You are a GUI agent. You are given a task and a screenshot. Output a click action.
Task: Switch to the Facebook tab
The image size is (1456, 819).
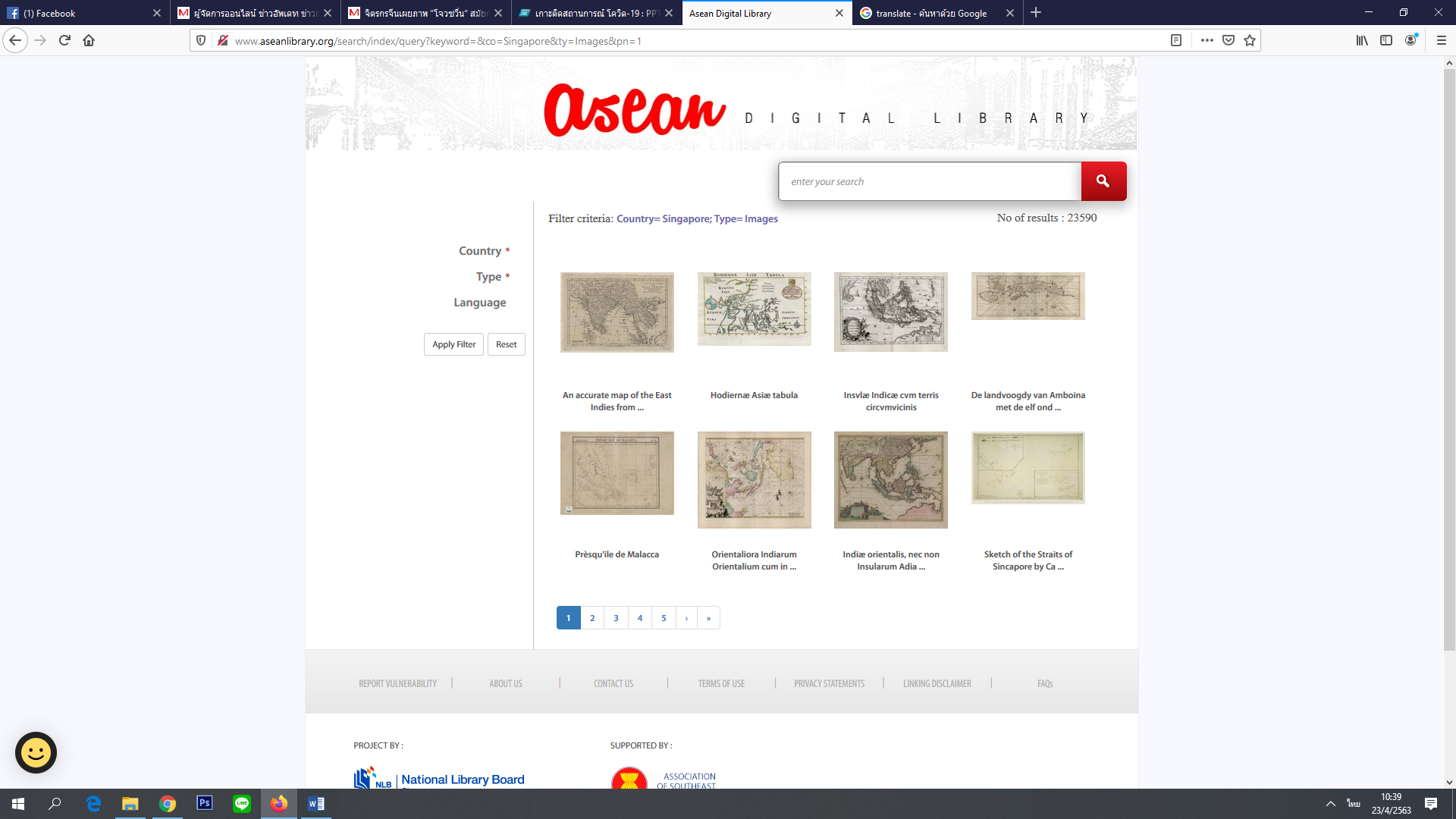point(76,13)
